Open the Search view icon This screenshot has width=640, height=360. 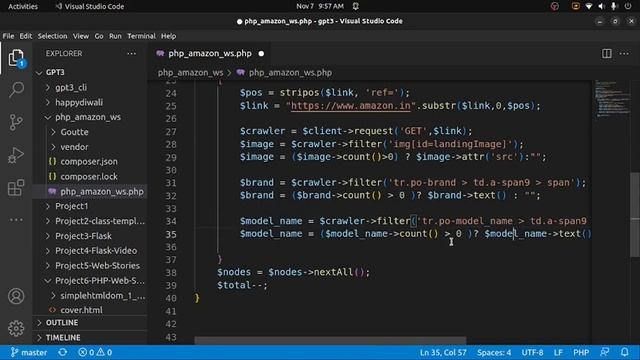click(16, 89)
